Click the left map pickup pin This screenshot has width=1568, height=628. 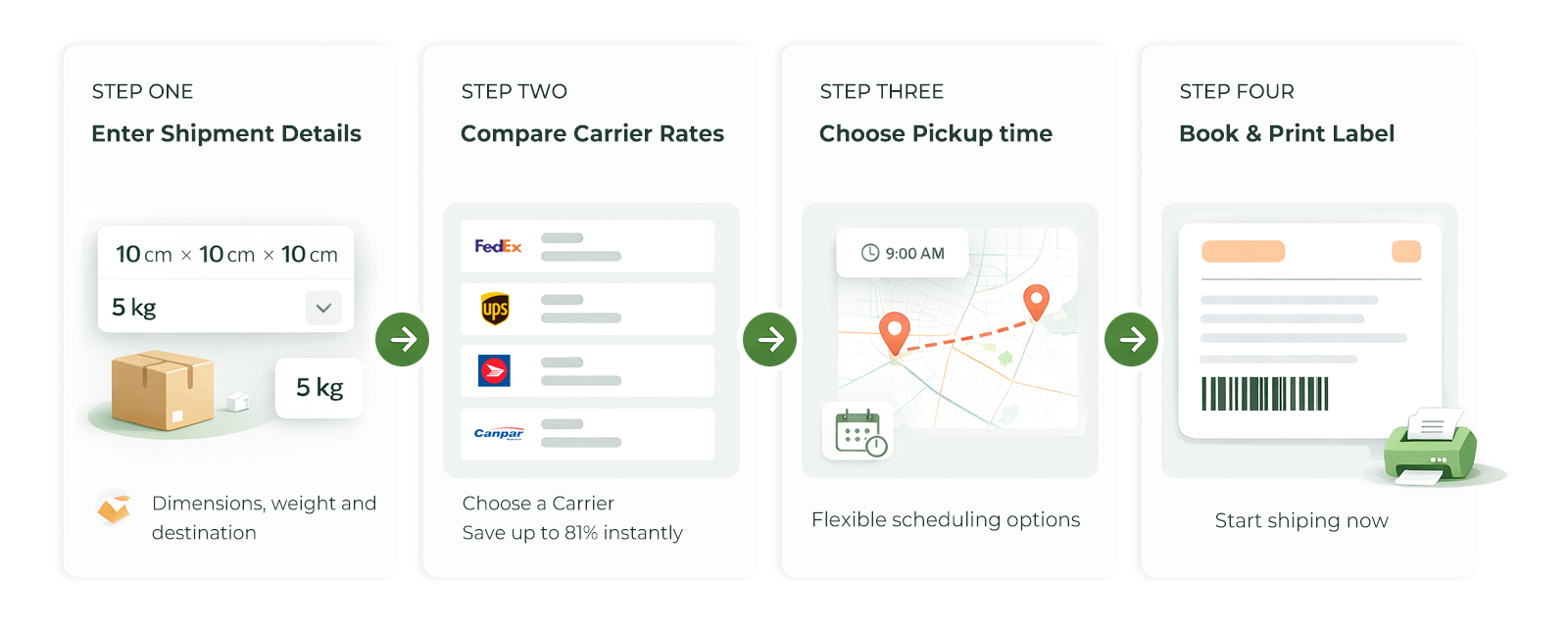[x=894, y=332]
